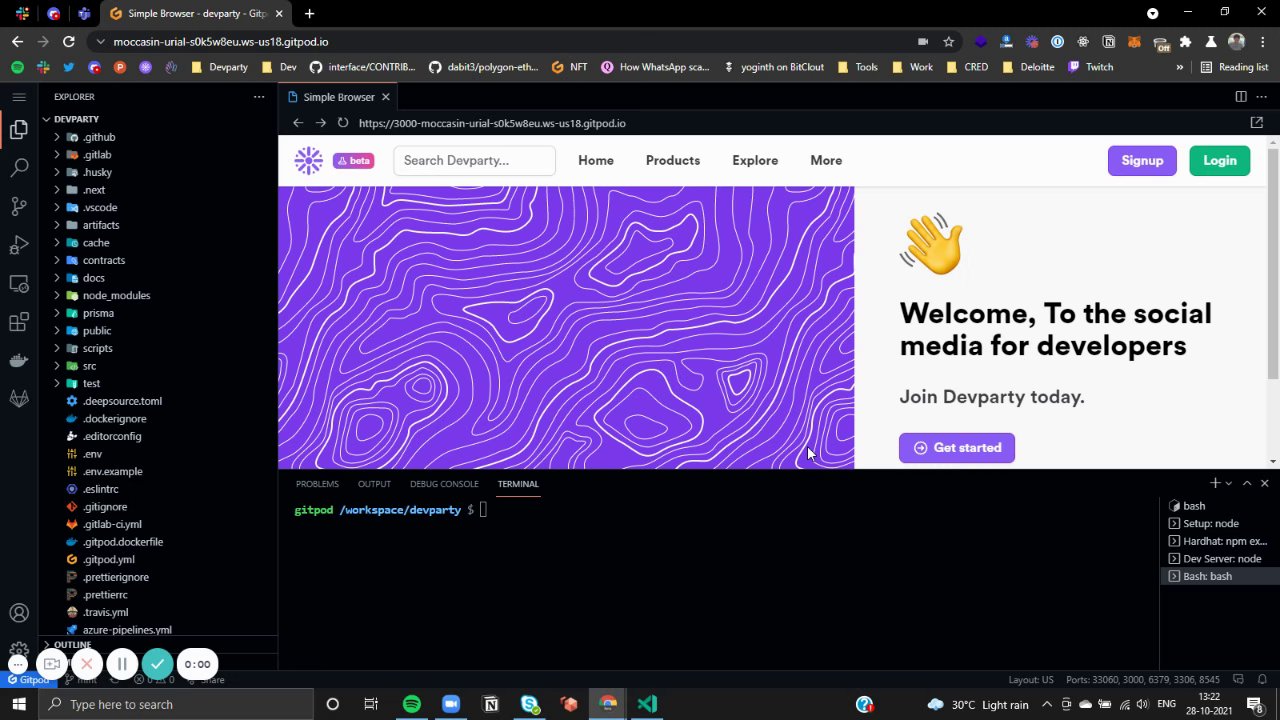The height and width of the screenshot is (720, 1280).
Task: Go forward in Simple Browser
Action: (320, 123)
